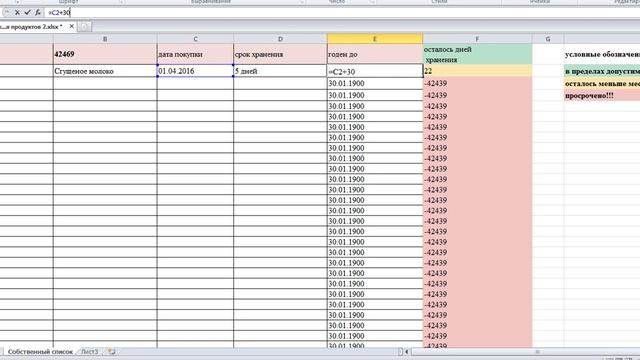This screenshot has width=640, height=360.
Task: Select column B header
Action: pyautogui.click(x=105, y=39)
